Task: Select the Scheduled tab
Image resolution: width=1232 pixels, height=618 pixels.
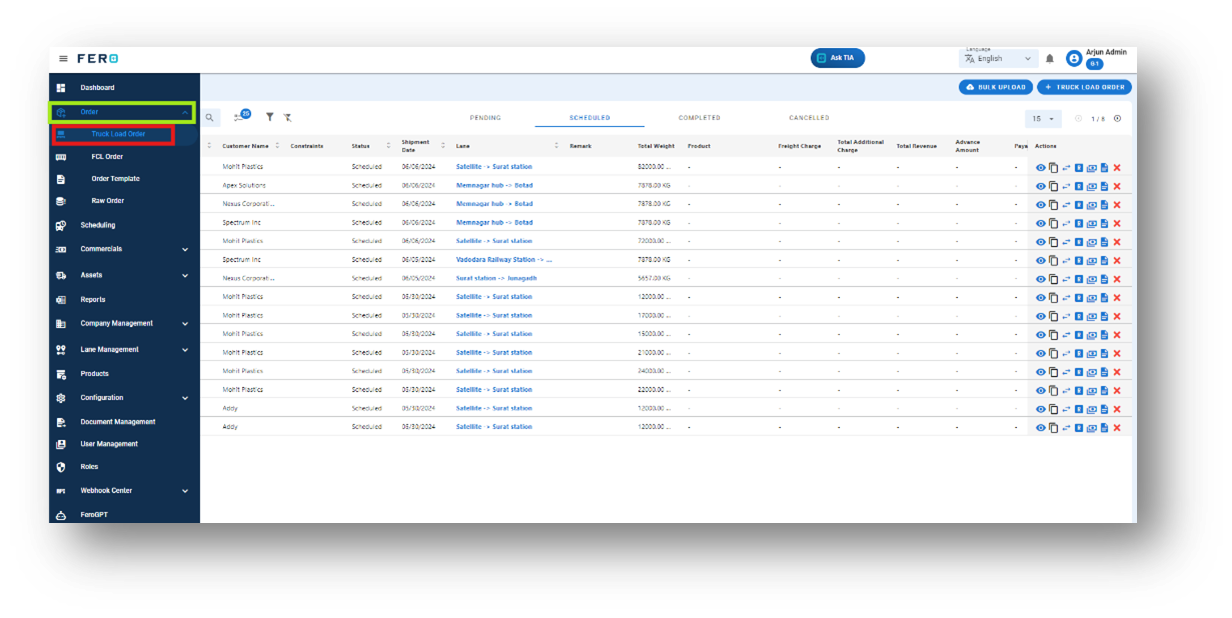Action: click(590, 118)
